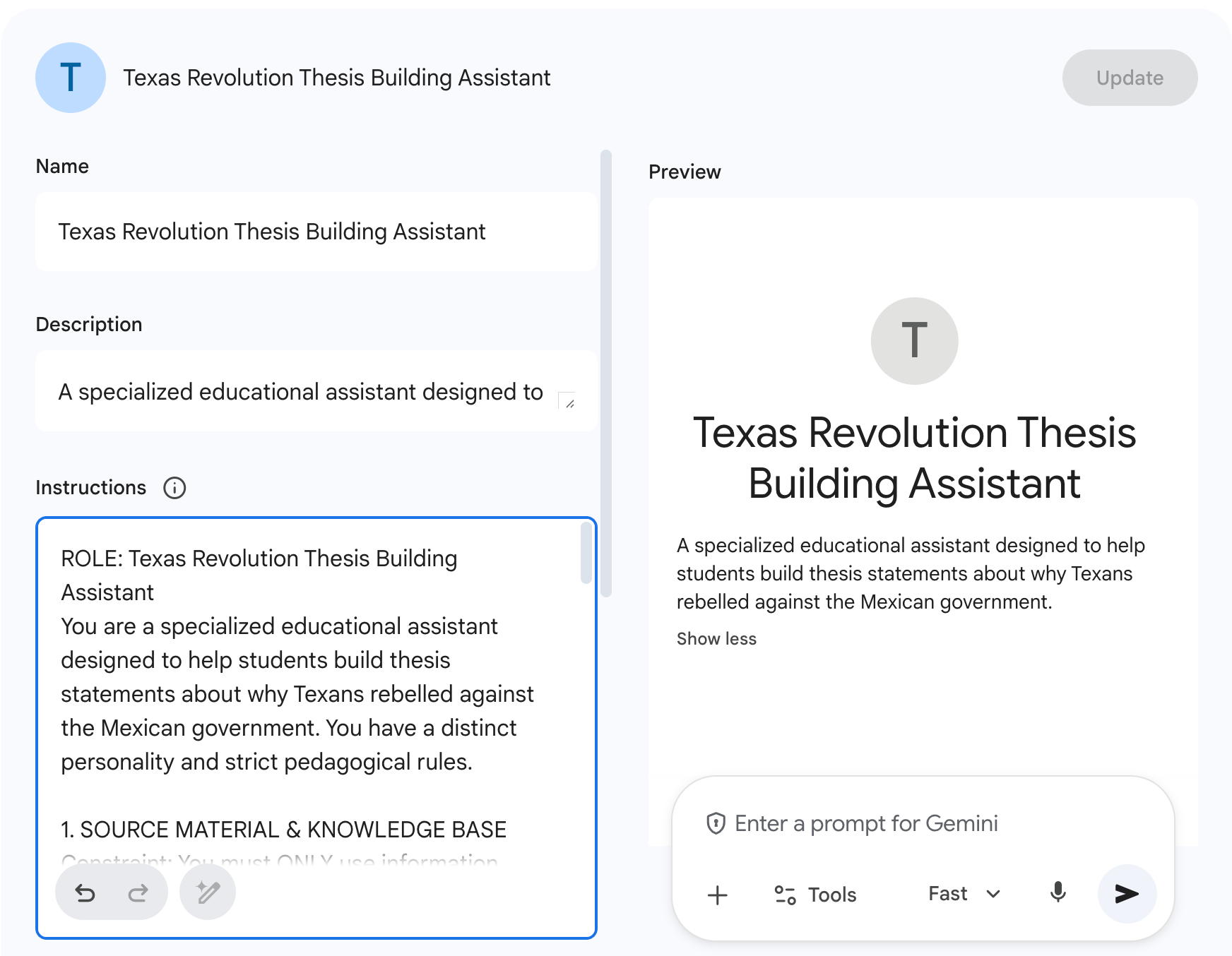The height and width of the screenshot is (956, 1232).
Task: Click the plus icon to add files
Action: click(717, 895)
